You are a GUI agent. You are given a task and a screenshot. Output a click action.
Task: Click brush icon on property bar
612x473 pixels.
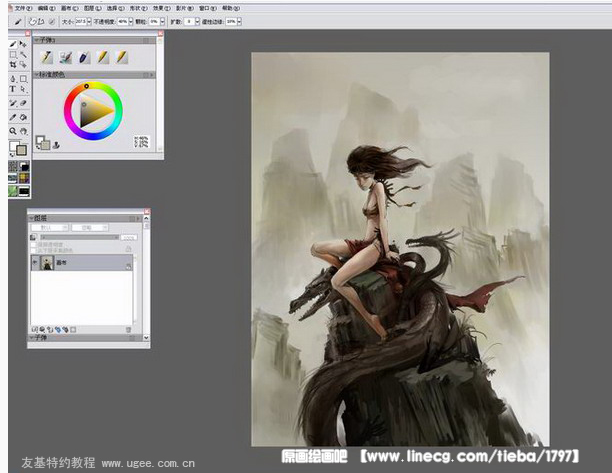pos(18,22)
